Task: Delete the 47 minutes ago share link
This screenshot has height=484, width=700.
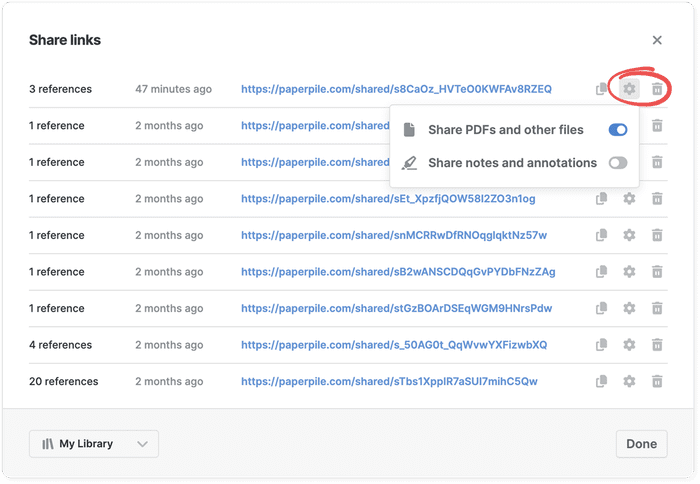Action: click(x=657, y=89)
